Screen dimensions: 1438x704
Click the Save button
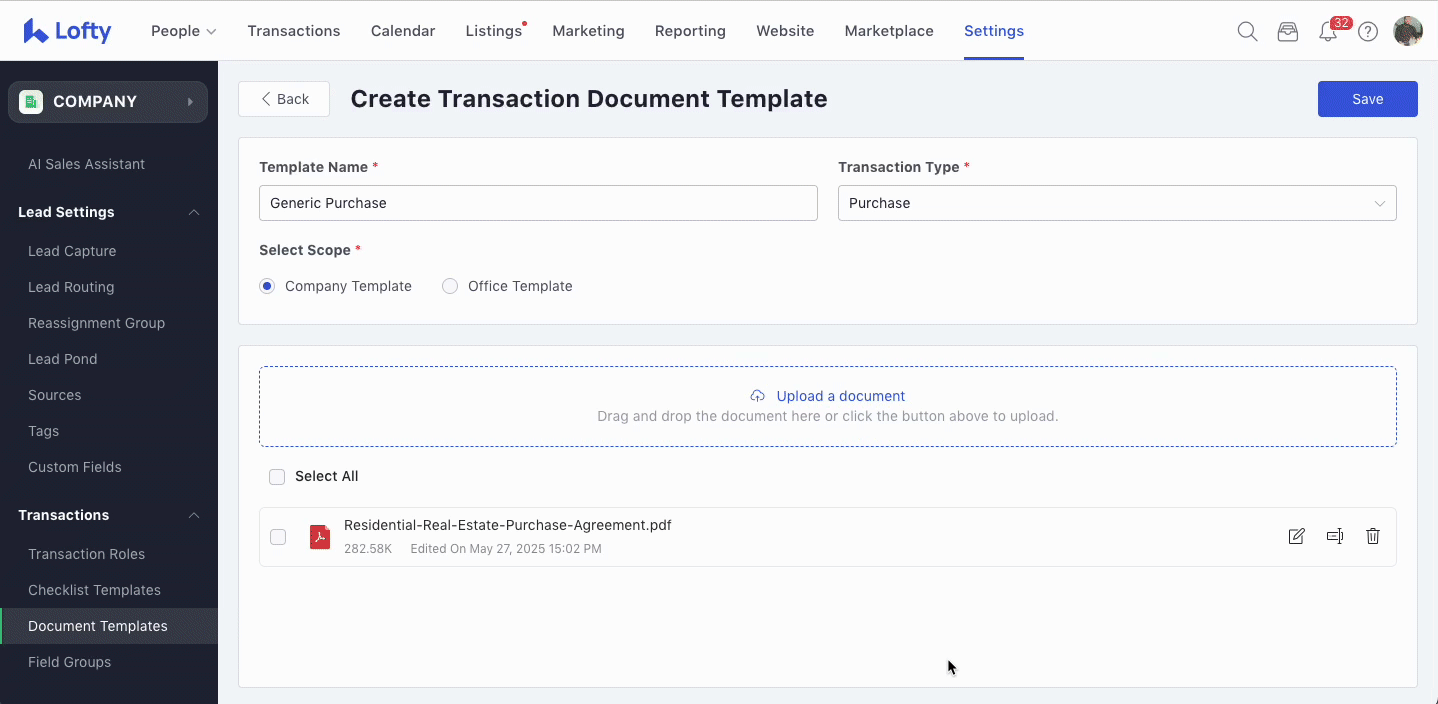click(1368, 99)
